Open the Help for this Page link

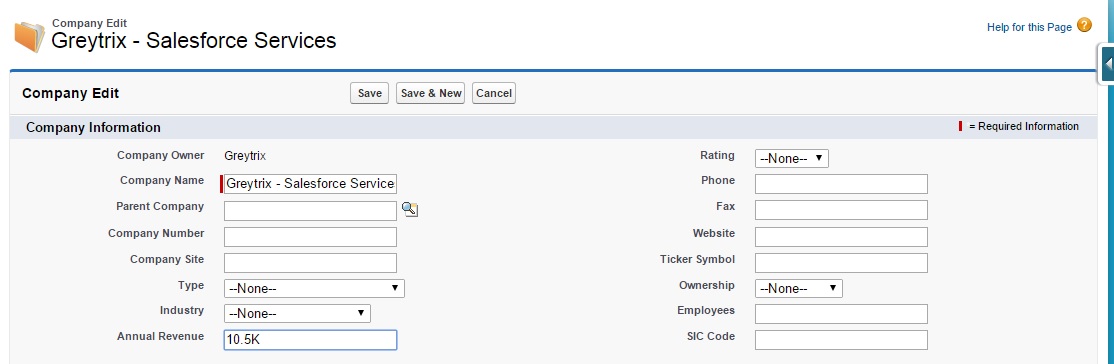tap(1029, 27)
